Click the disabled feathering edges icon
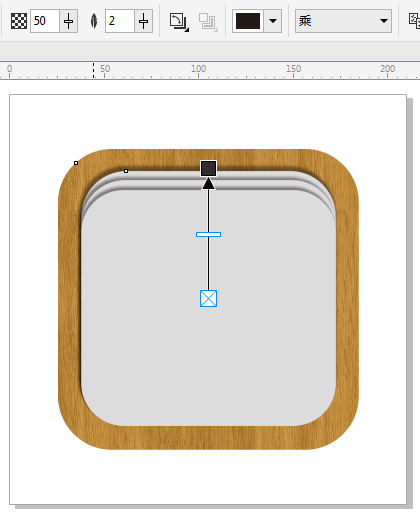420x518 pixels. (x=208, y=22)
